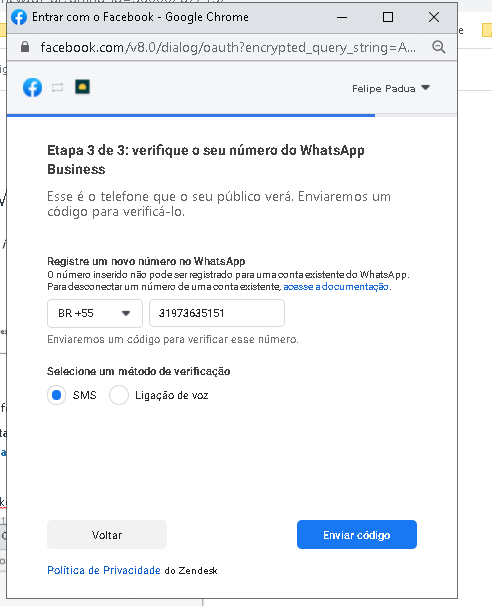Click the phone number input field
The width and height of the screenshot is (492, 606).
coord(217,313)
